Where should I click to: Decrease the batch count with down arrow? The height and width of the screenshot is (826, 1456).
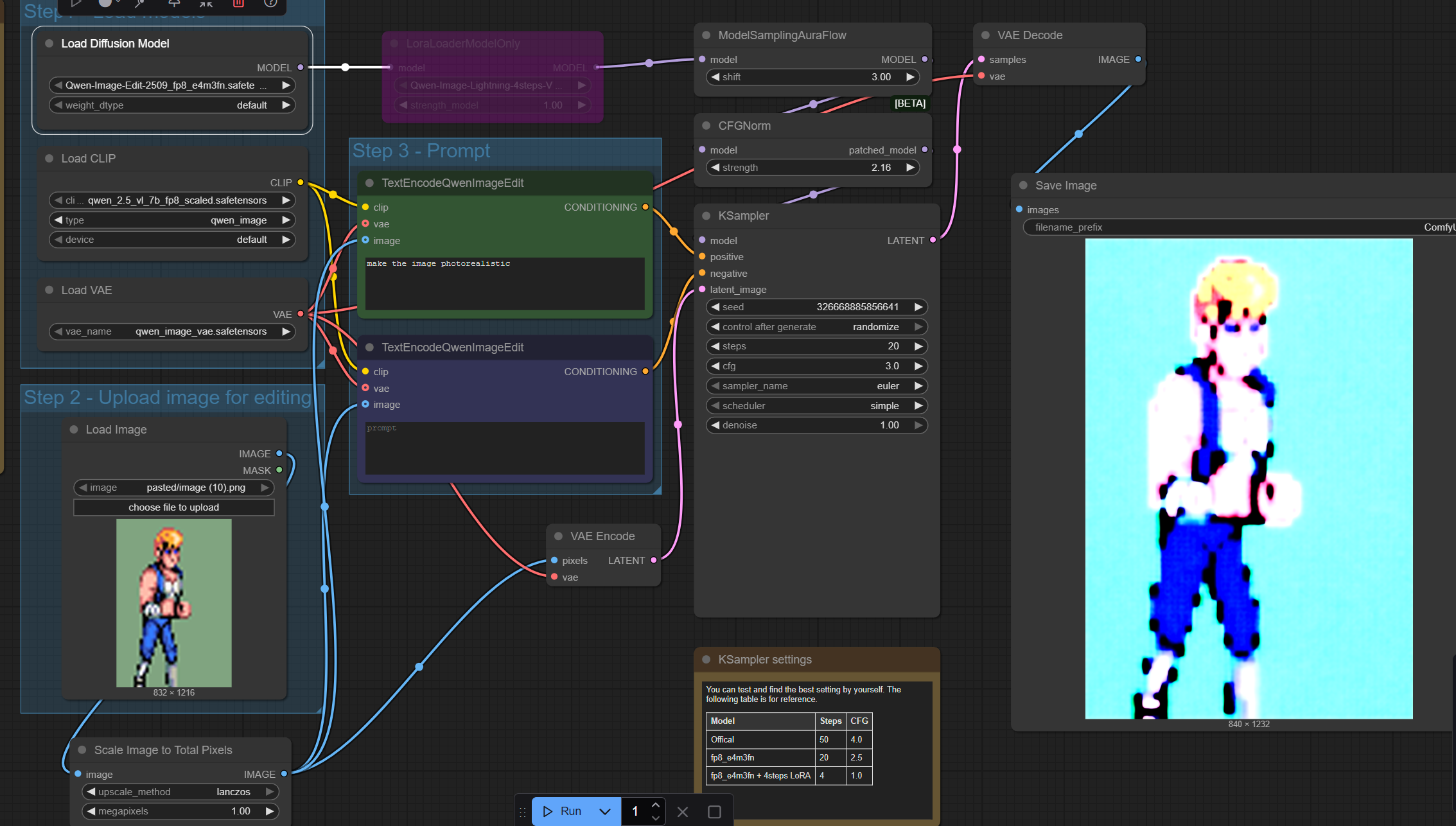(x=655, y=818)
